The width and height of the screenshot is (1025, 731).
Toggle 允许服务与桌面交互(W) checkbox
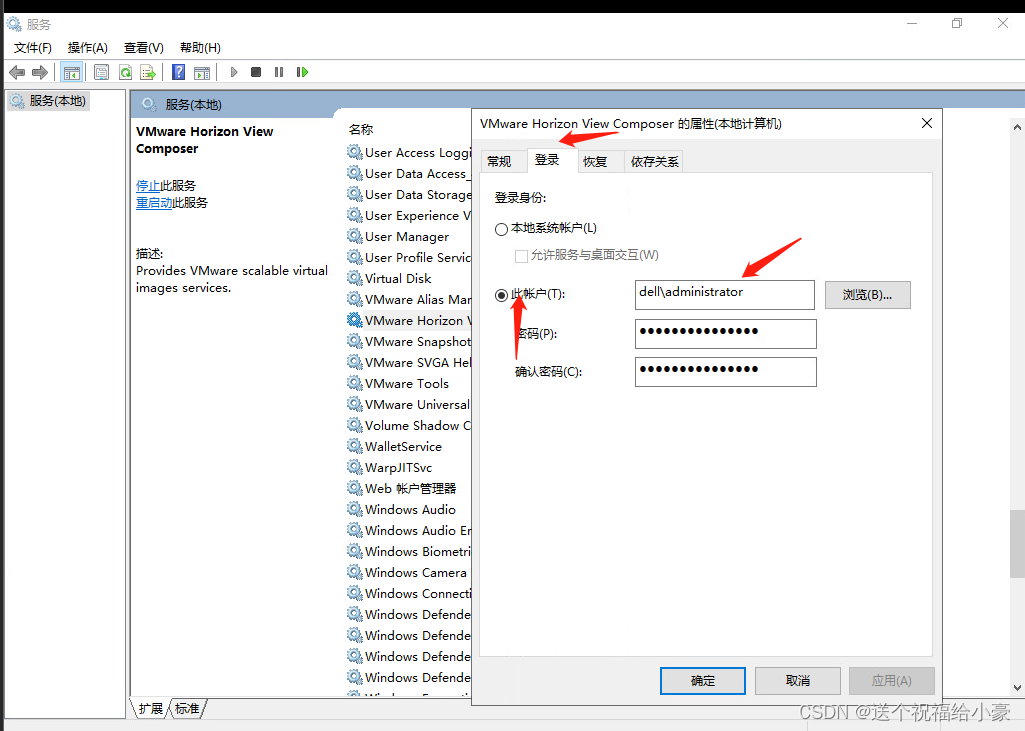521,256
